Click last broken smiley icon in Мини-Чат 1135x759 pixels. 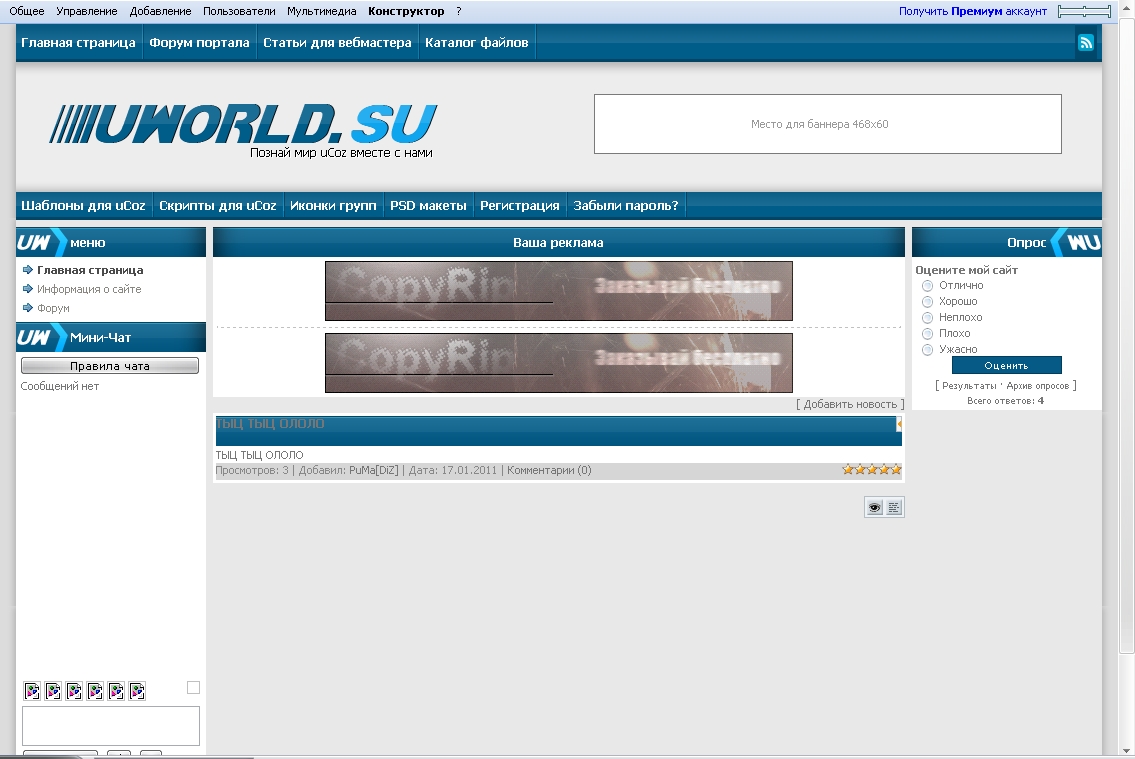click(x=137, y=691)
